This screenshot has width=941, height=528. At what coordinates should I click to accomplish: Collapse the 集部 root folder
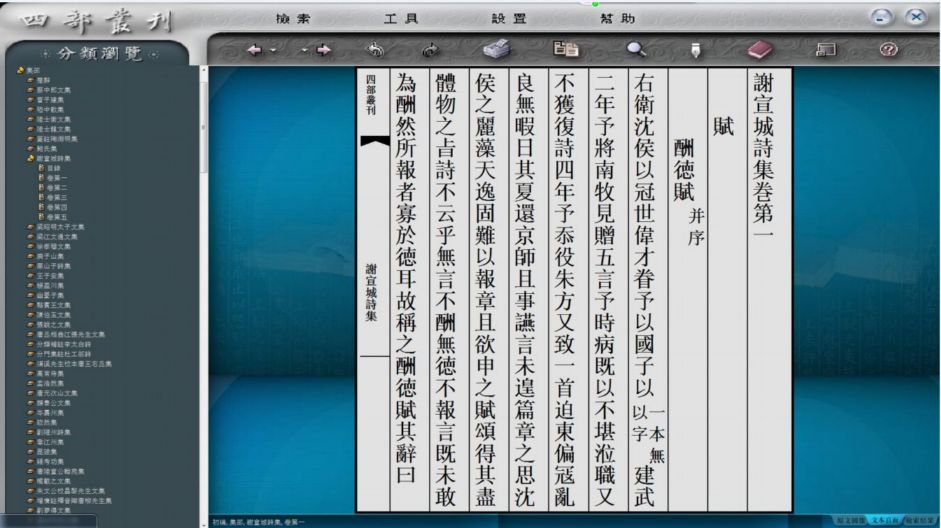(x=21, y=71)
